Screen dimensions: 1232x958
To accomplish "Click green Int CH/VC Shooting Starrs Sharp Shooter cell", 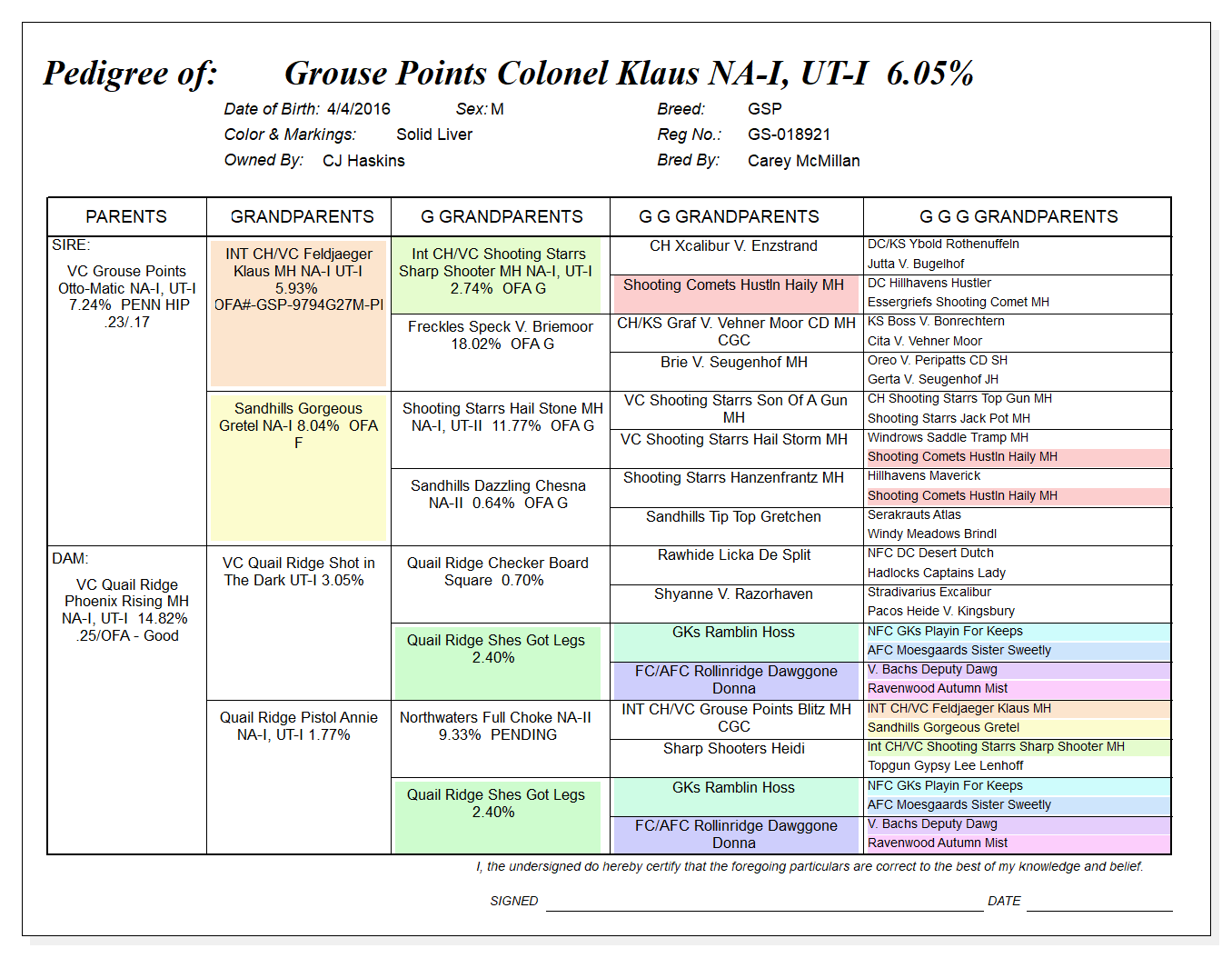I will (496, 275).
